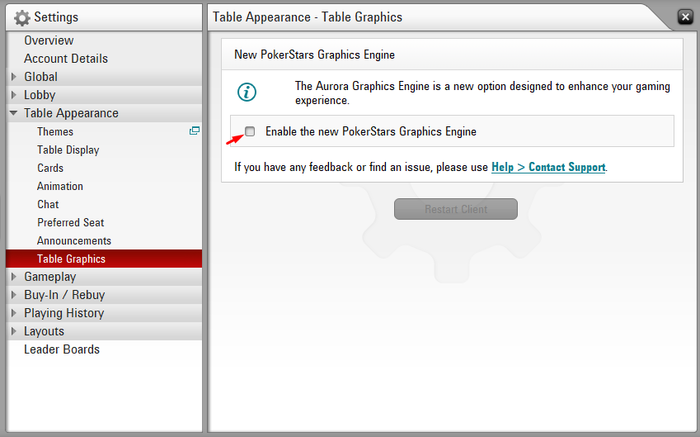Click the Settings gear icon

[x=22, y=18]
